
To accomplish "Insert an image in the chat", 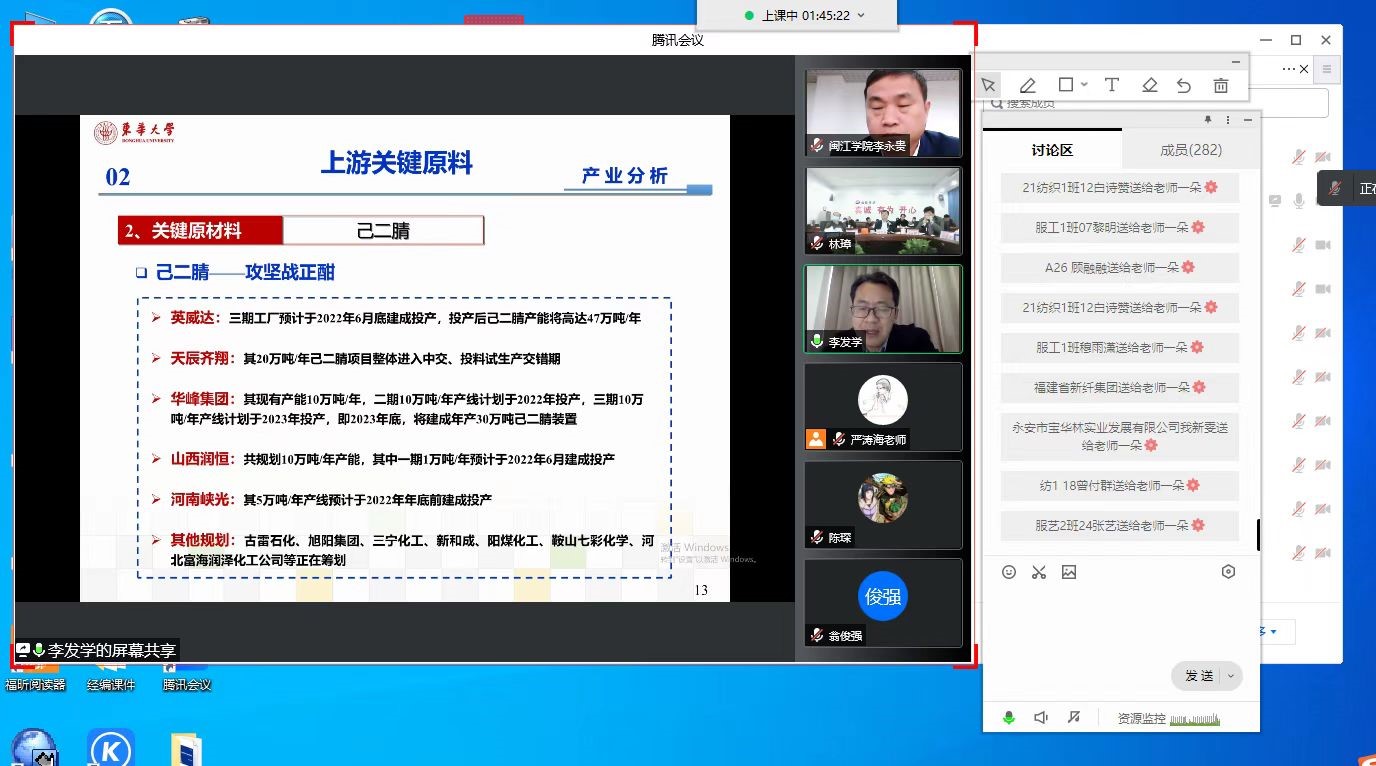I will pyautogui.click(x=1069, y=572).
